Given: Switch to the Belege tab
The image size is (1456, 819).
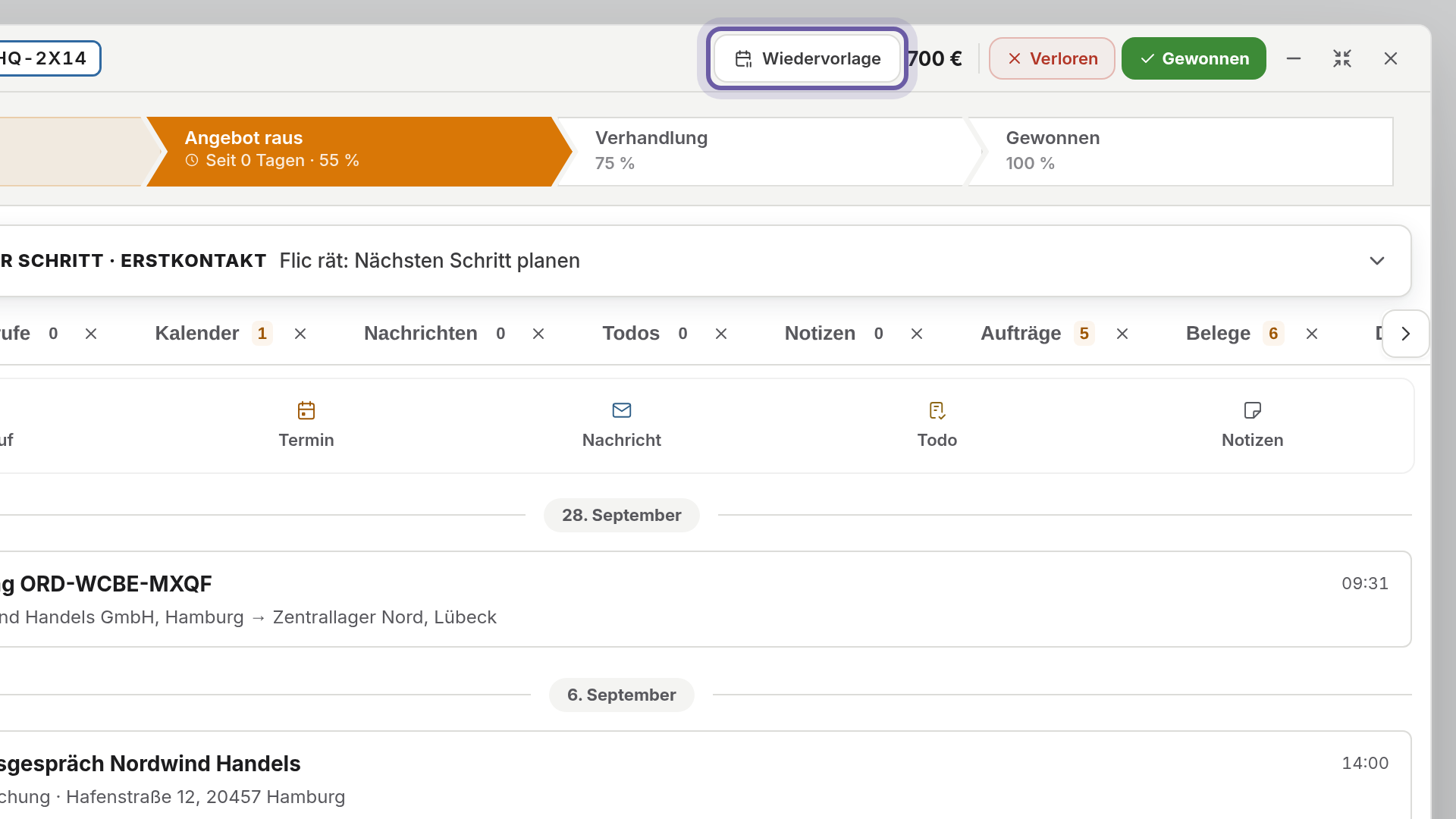Looking at the screenshot, I should (x=1235, y=334).
